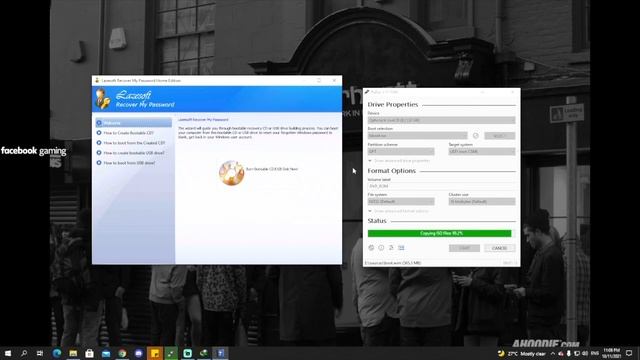Open Rufus about info icon
This screenshot has height=360, width=640.
(381, 248)
